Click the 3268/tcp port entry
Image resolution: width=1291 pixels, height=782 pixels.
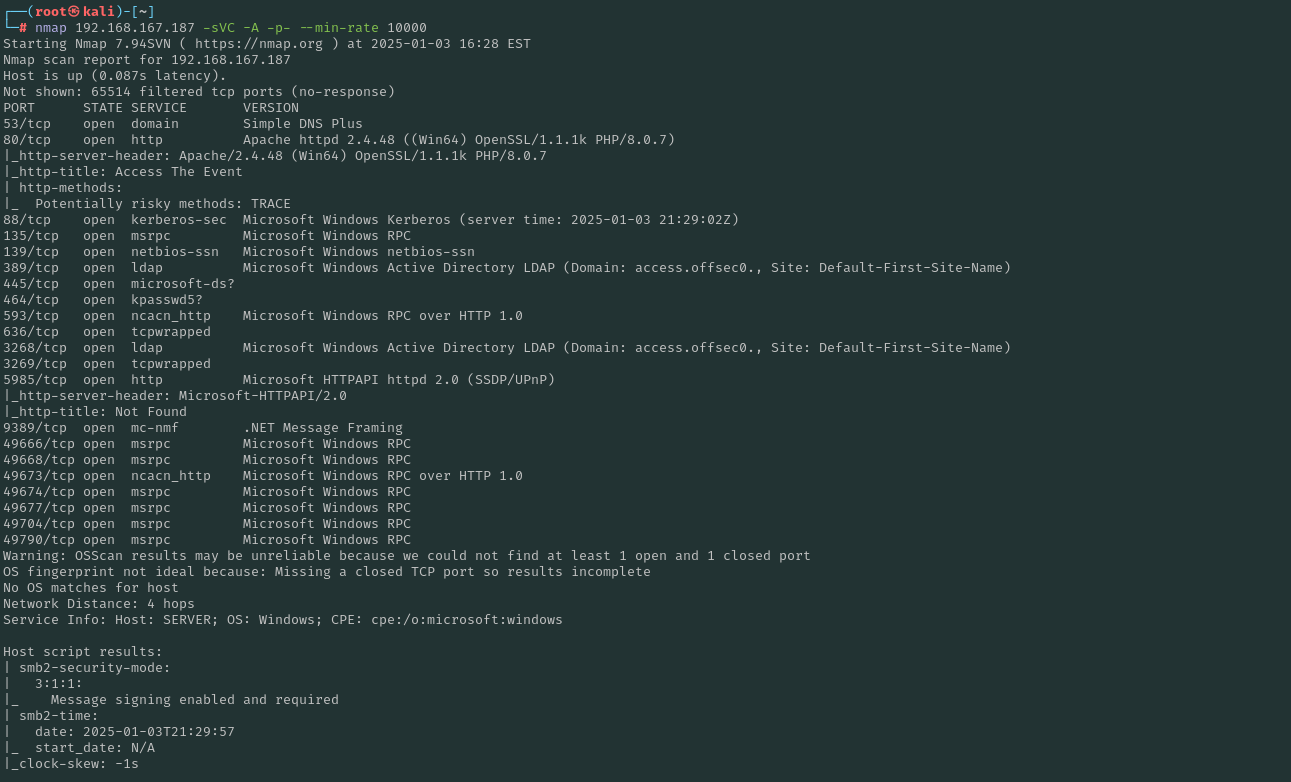35,348
